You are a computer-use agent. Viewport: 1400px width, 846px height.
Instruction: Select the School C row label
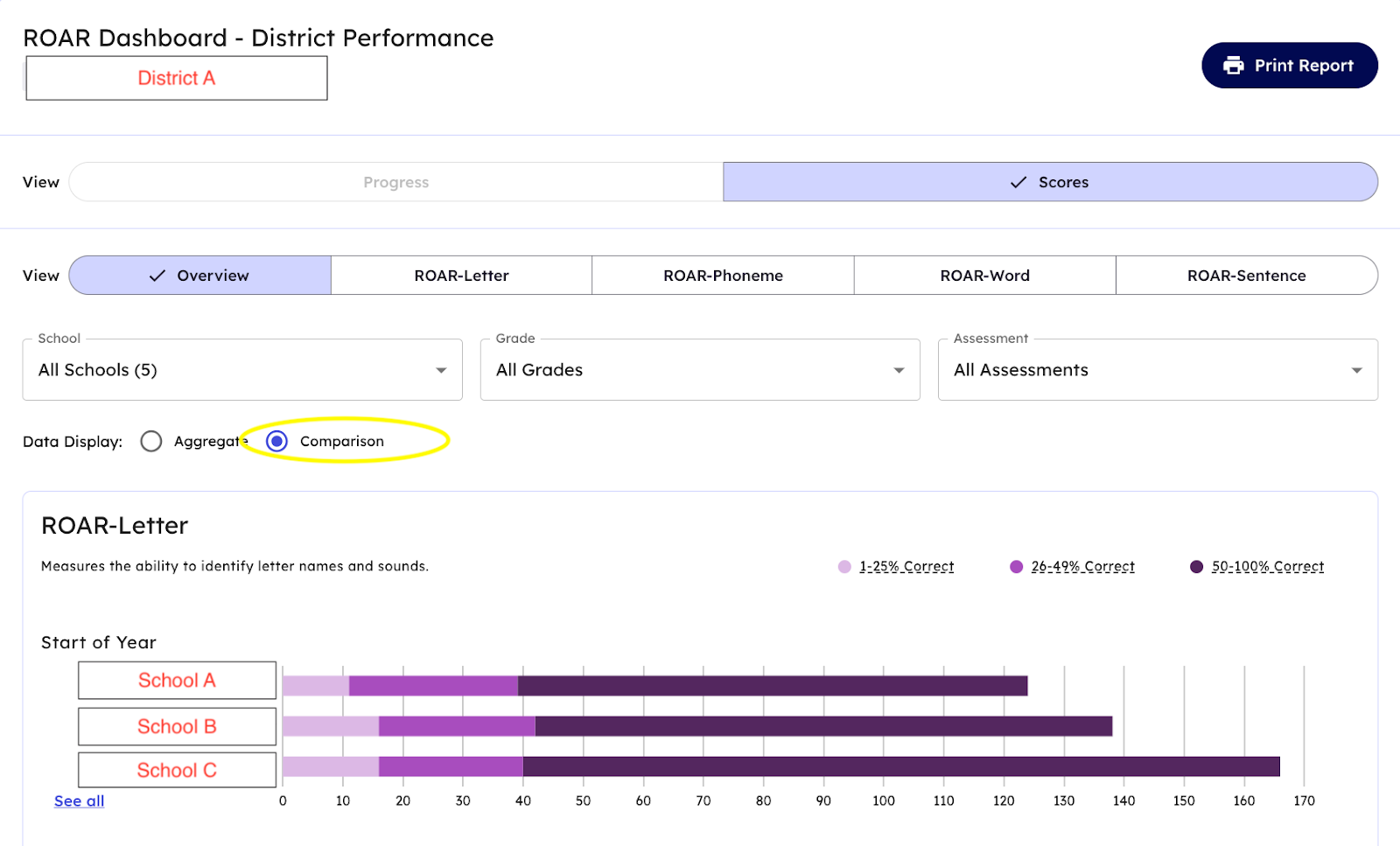[177, 770]
